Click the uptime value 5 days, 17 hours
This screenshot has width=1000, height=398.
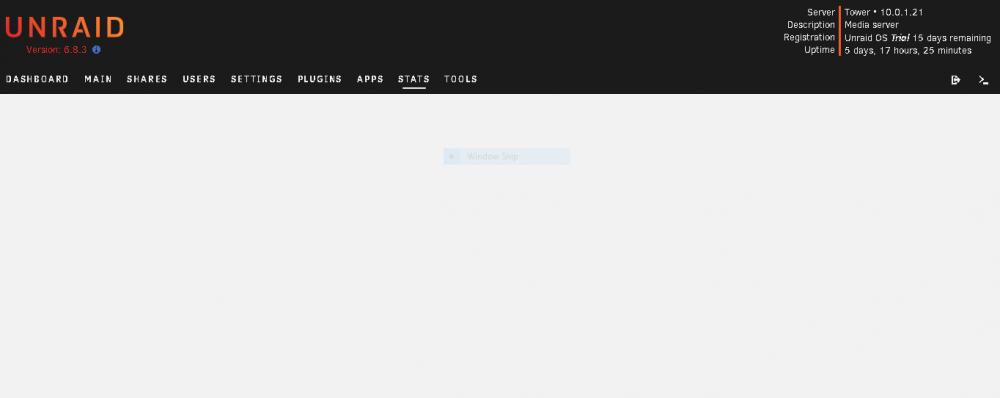[908, 50]
